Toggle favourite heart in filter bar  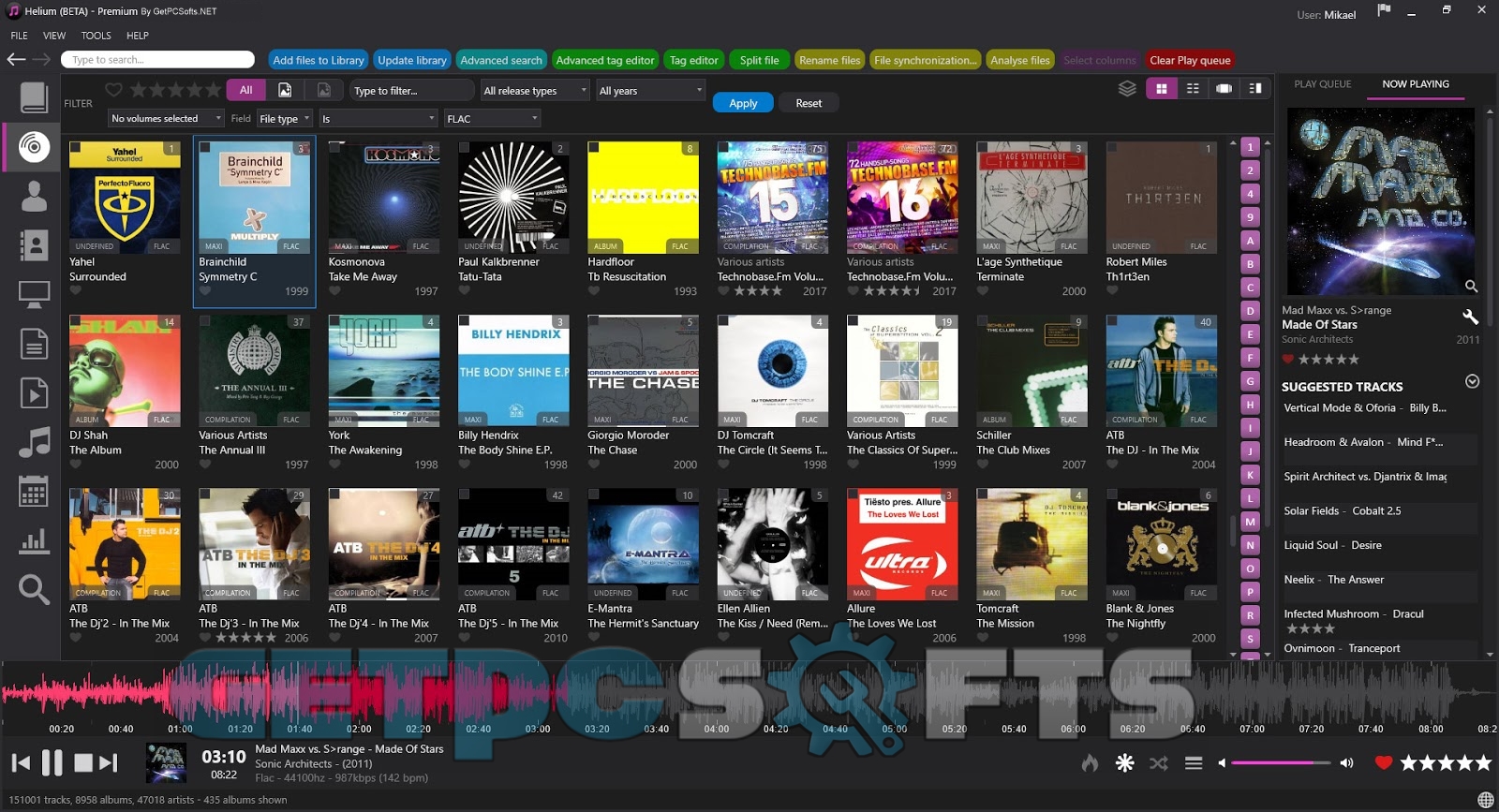[x=113, y=90]
